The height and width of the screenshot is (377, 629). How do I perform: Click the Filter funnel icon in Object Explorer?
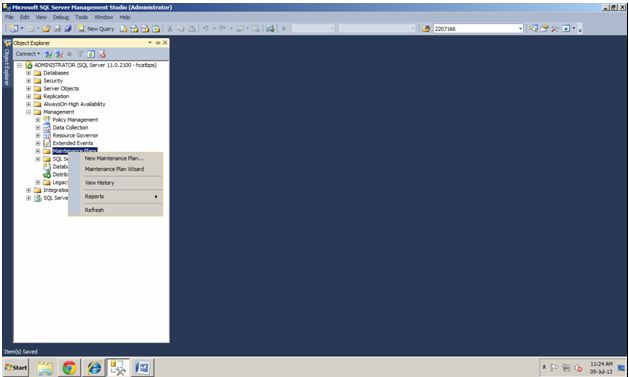[x=80, y=54]
